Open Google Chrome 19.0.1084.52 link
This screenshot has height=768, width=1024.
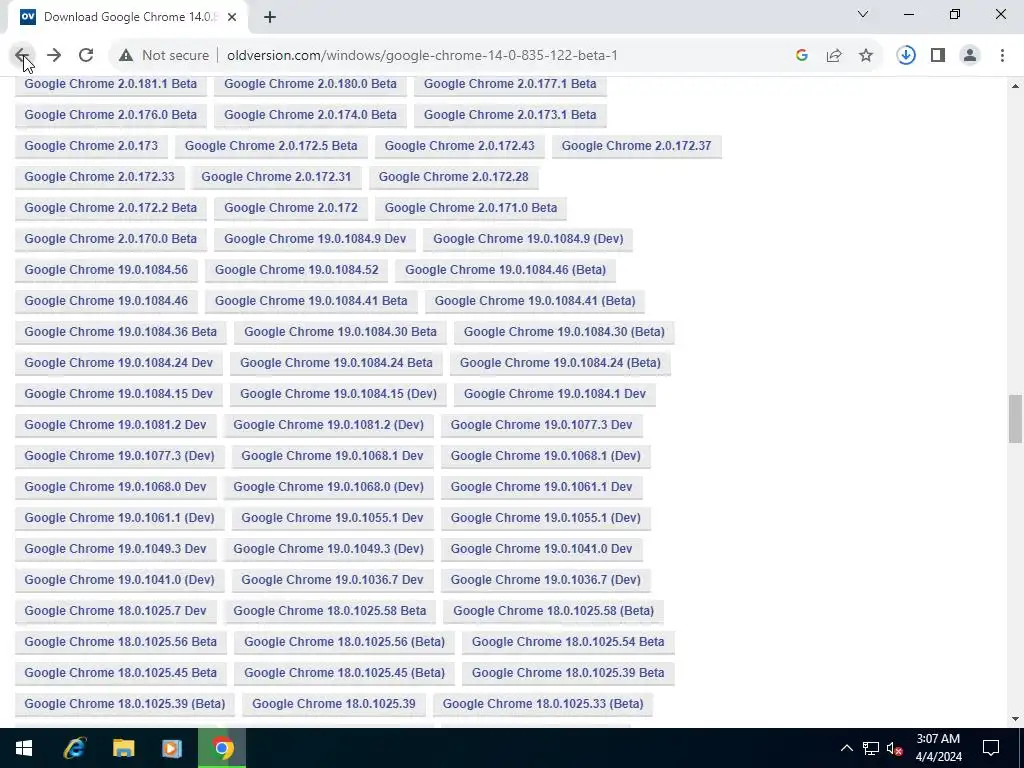point(296,270)
